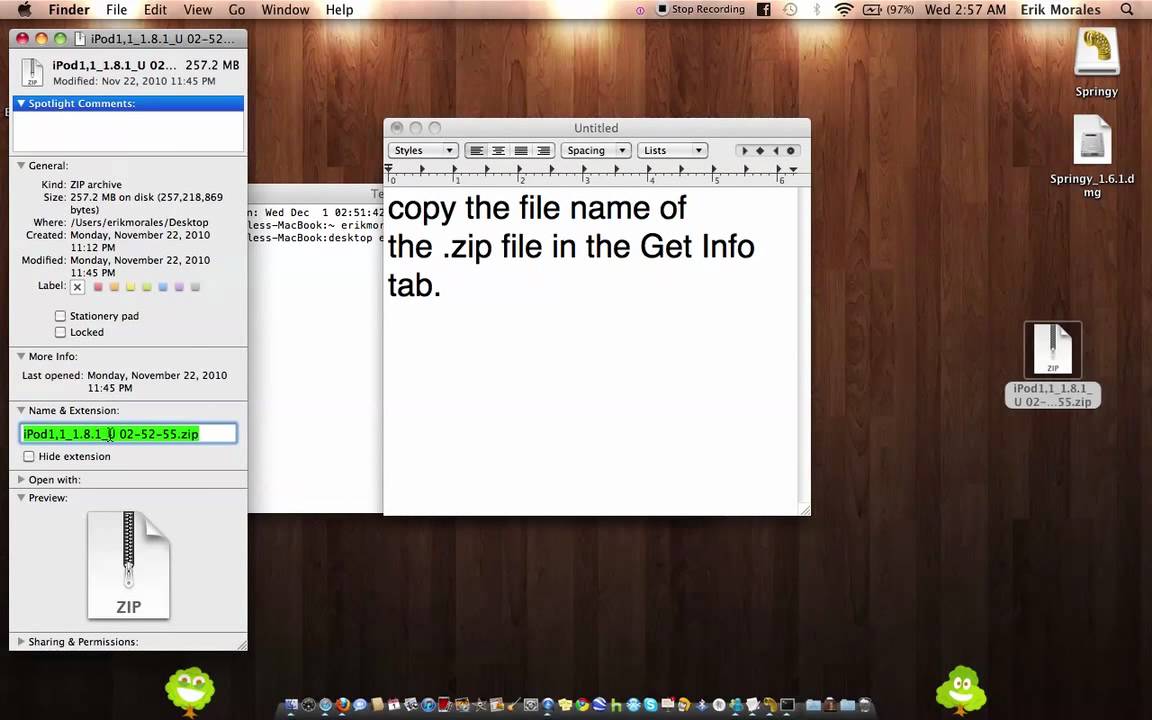1152x720 pixels.
Task: Apply red label color
Action: click(x=98, y=287)
